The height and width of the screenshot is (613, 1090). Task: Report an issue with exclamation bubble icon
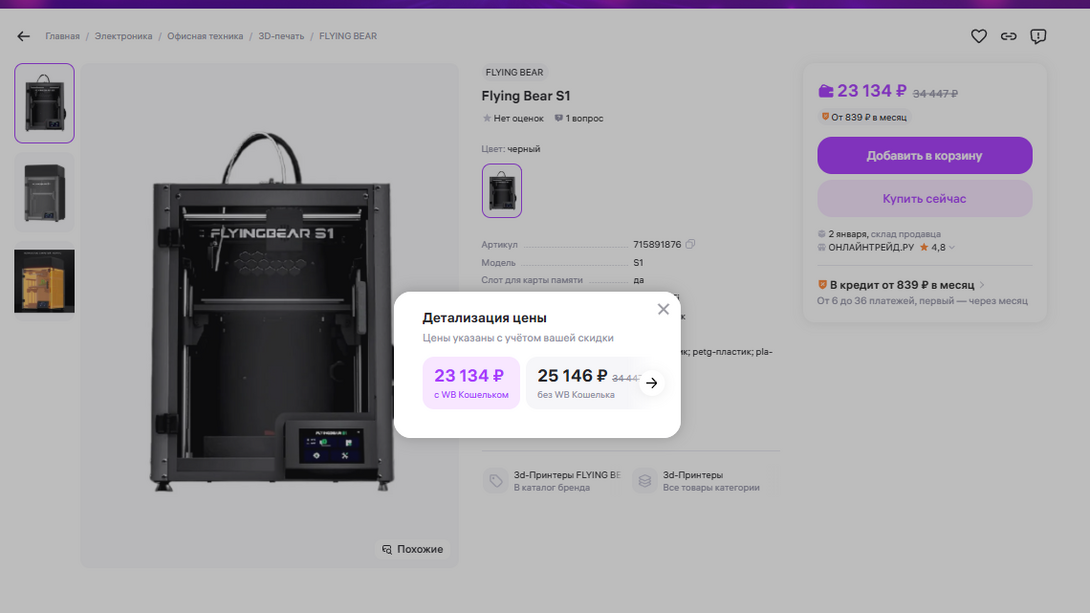click(1038, 36)
